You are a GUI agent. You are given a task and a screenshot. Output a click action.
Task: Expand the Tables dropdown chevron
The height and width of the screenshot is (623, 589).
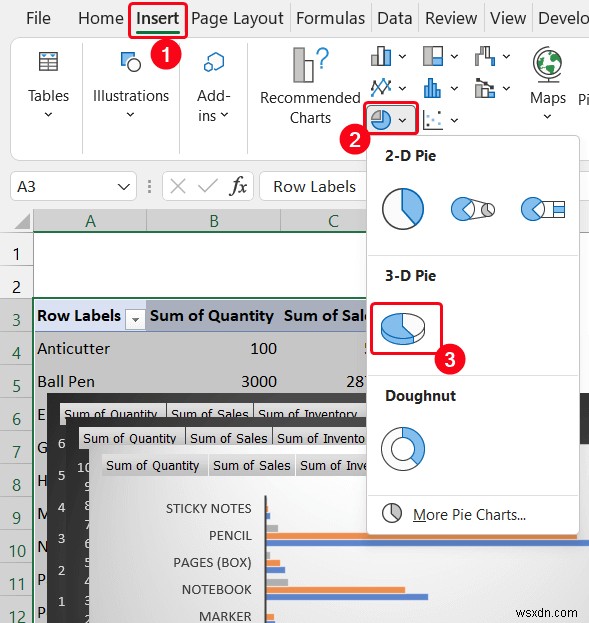[x=48, y=114]
